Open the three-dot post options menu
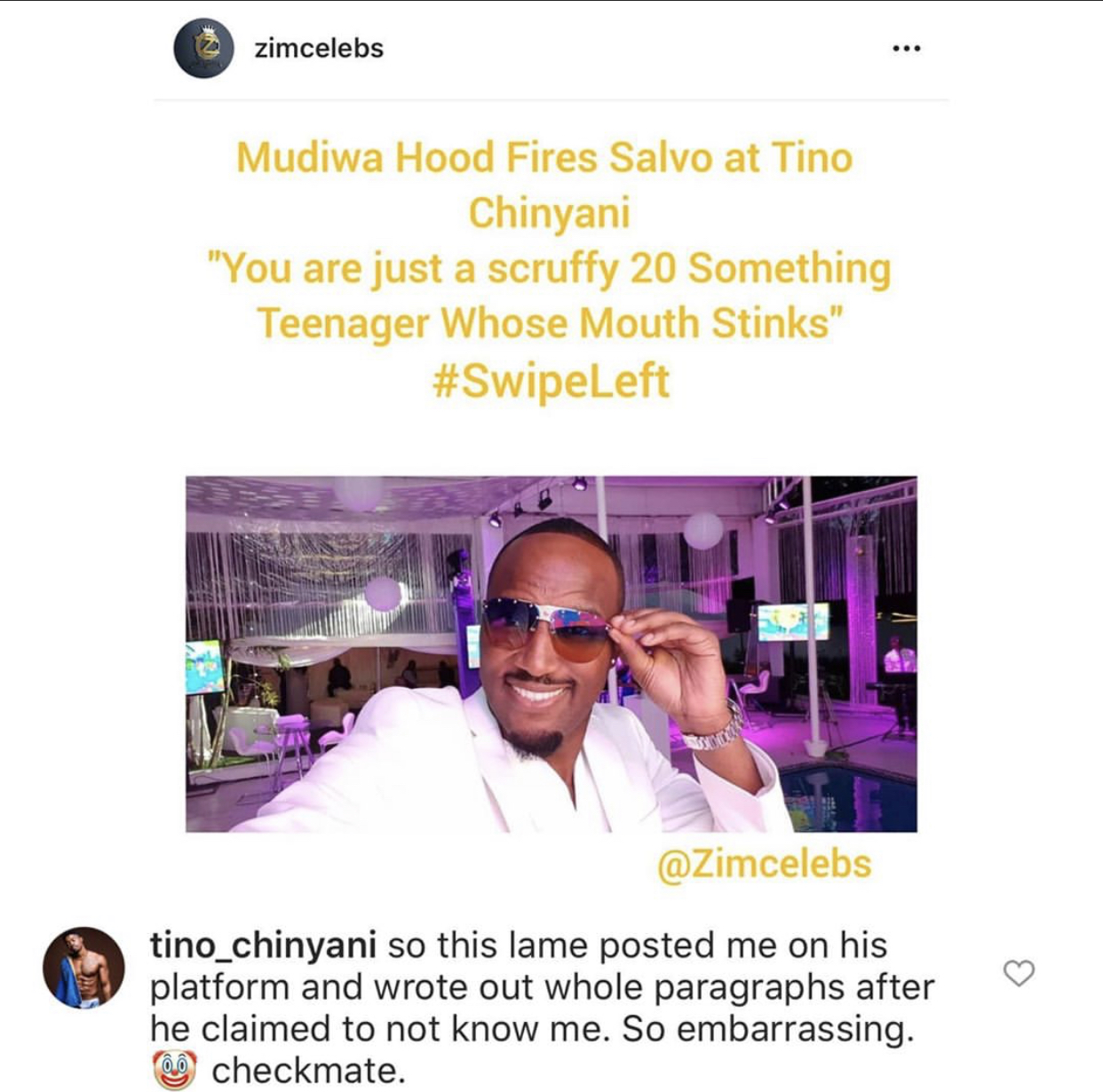 point(906,48)
